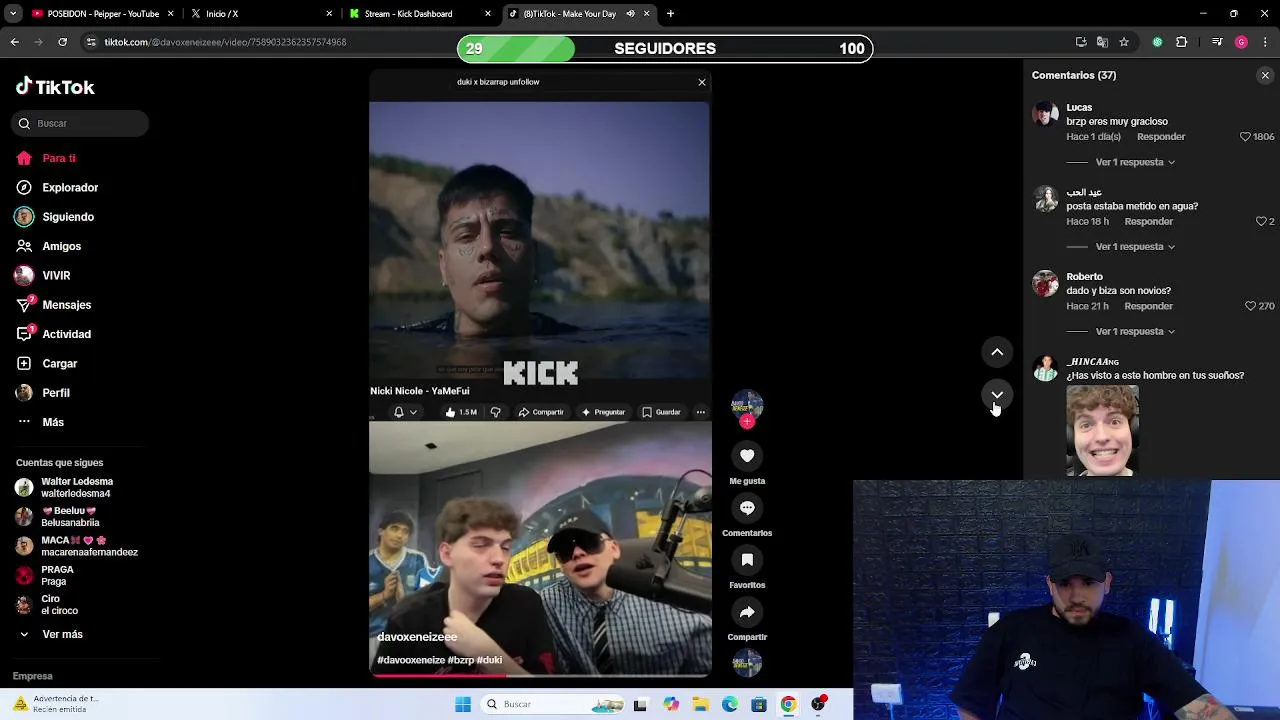Like Lucas's comment
1280x720 pixels.
[1245, 137]
